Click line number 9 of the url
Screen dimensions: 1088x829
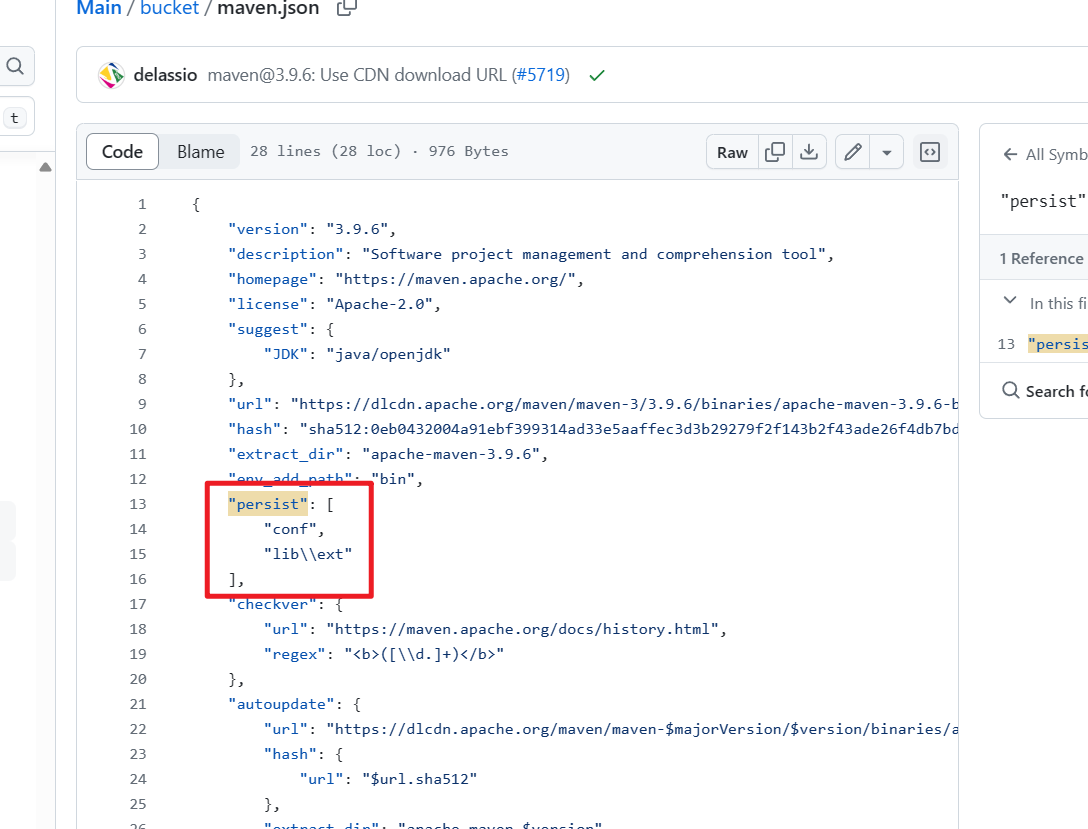pos(142,404)
